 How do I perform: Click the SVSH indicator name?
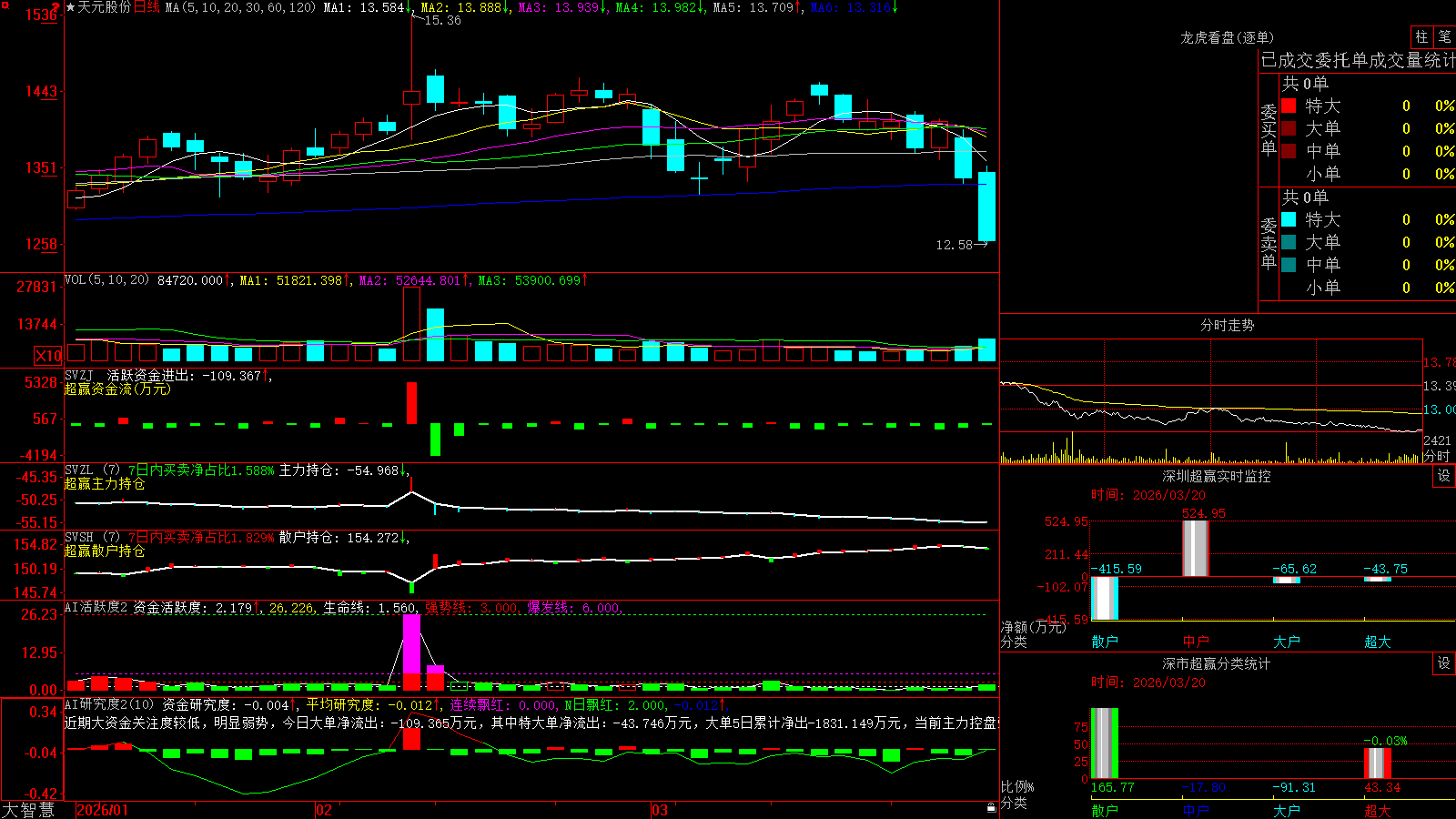tap(79, 538)
